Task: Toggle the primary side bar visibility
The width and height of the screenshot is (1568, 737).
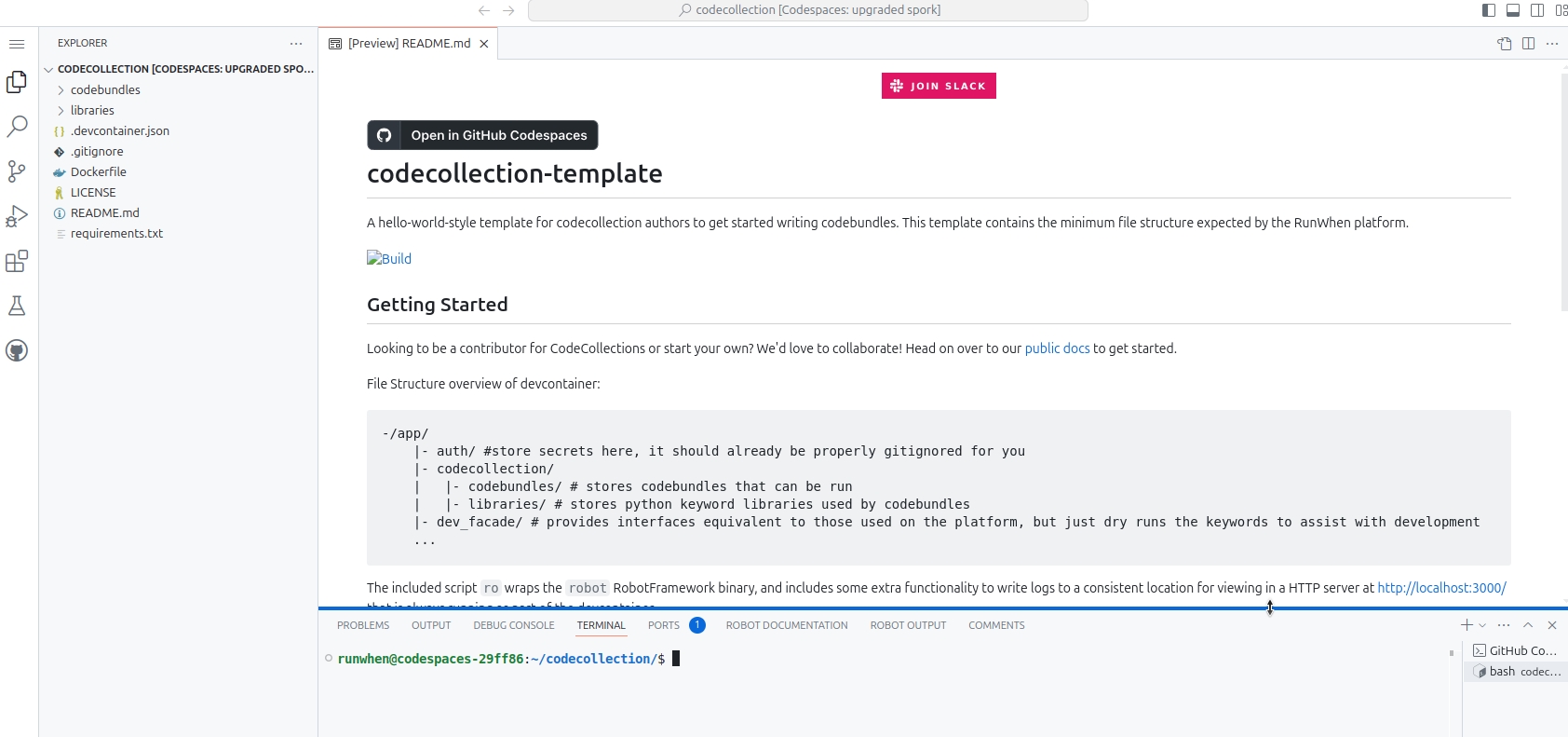Action: (1489, 10)
